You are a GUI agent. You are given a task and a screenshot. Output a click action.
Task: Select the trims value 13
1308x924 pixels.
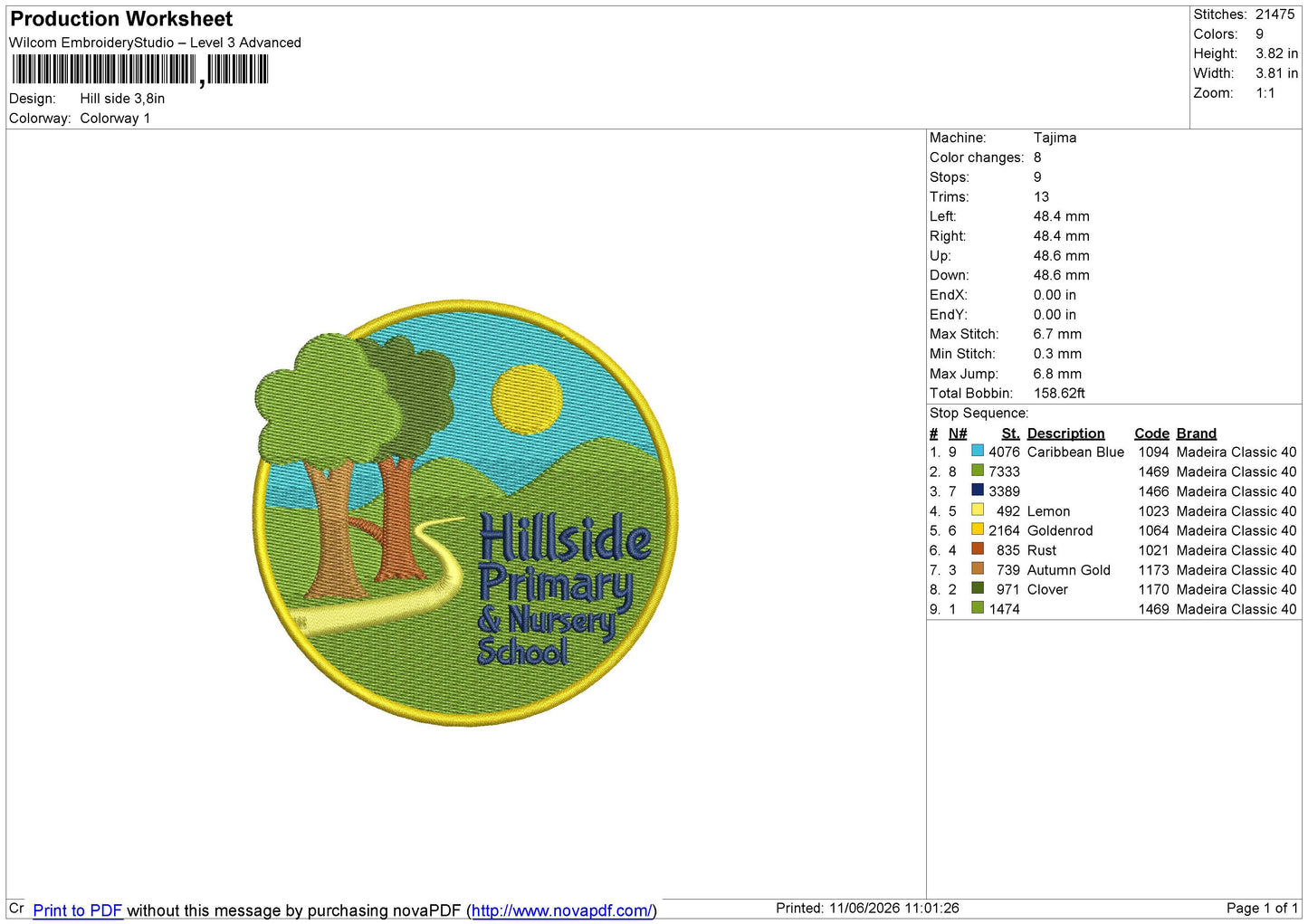[1041, 197]
